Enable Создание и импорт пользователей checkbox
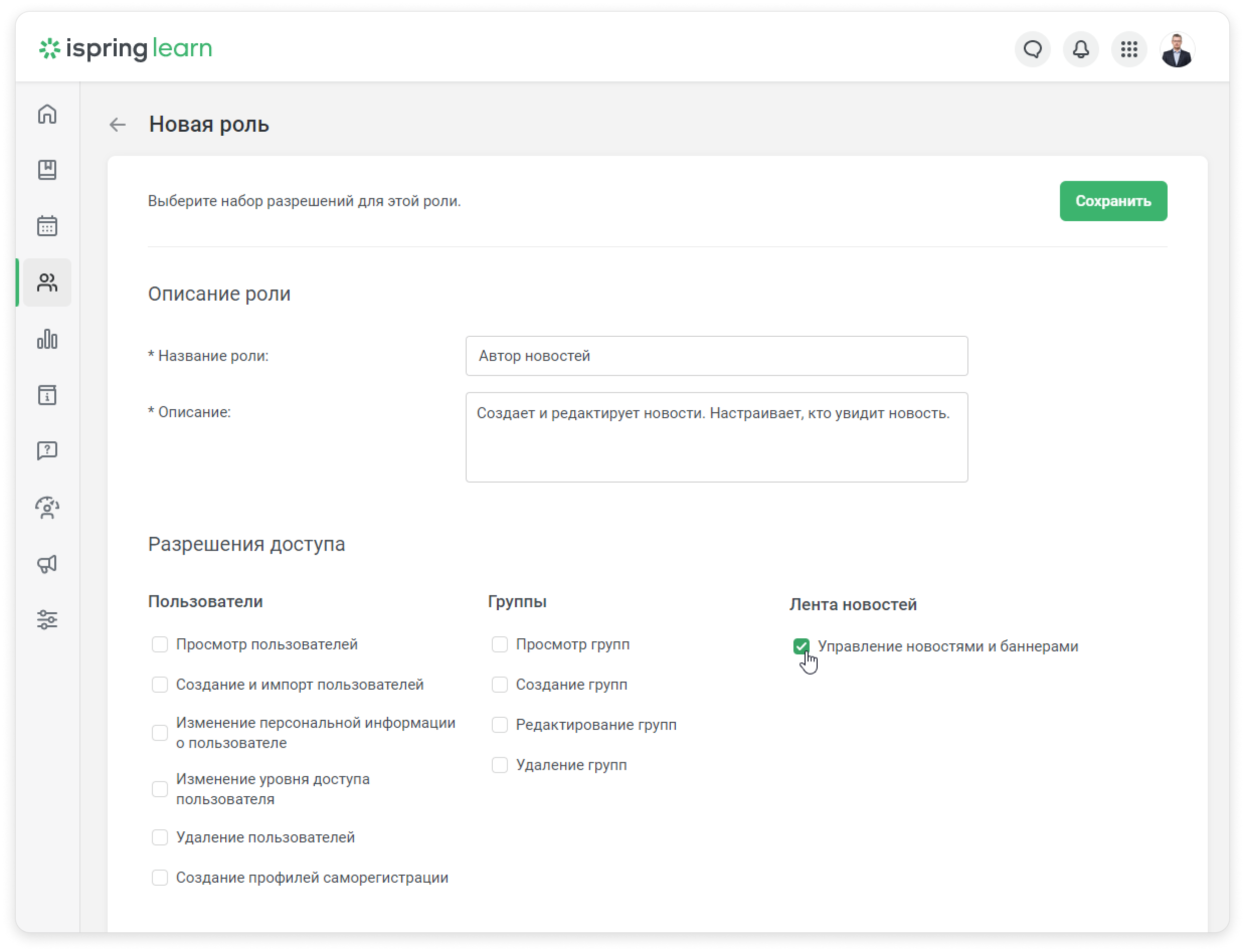Viewport: 1245px width, 952px height. coord(160,685)
